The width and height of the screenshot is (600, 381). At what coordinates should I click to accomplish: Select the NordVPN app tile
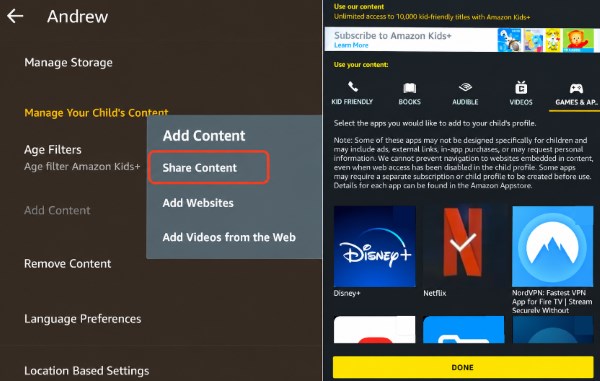(553, 246)
